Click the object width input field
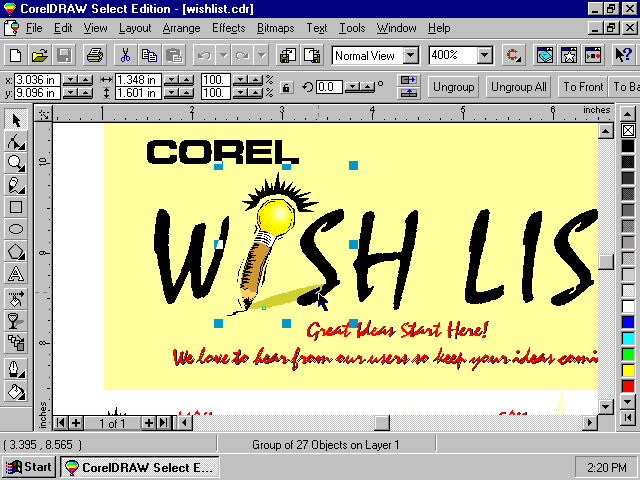The width and height of the screenshot is (640, 480). (x=138, y=80)
